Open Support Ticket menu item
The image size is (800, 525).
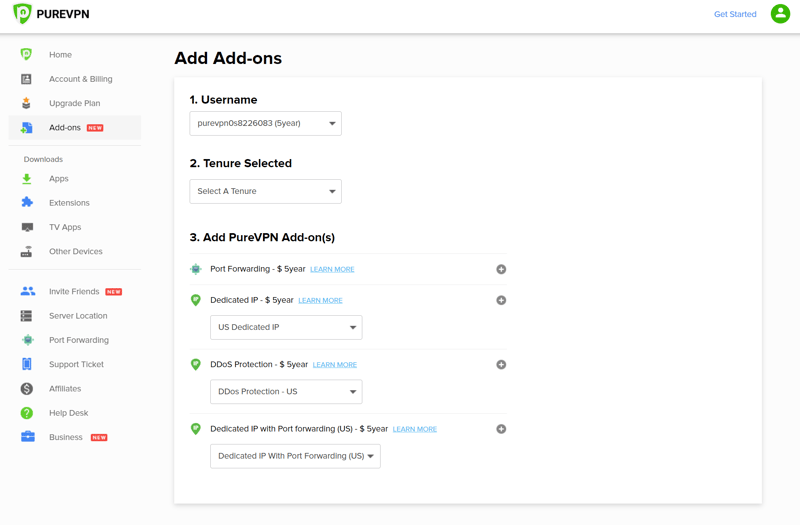[x=77, y=364]
